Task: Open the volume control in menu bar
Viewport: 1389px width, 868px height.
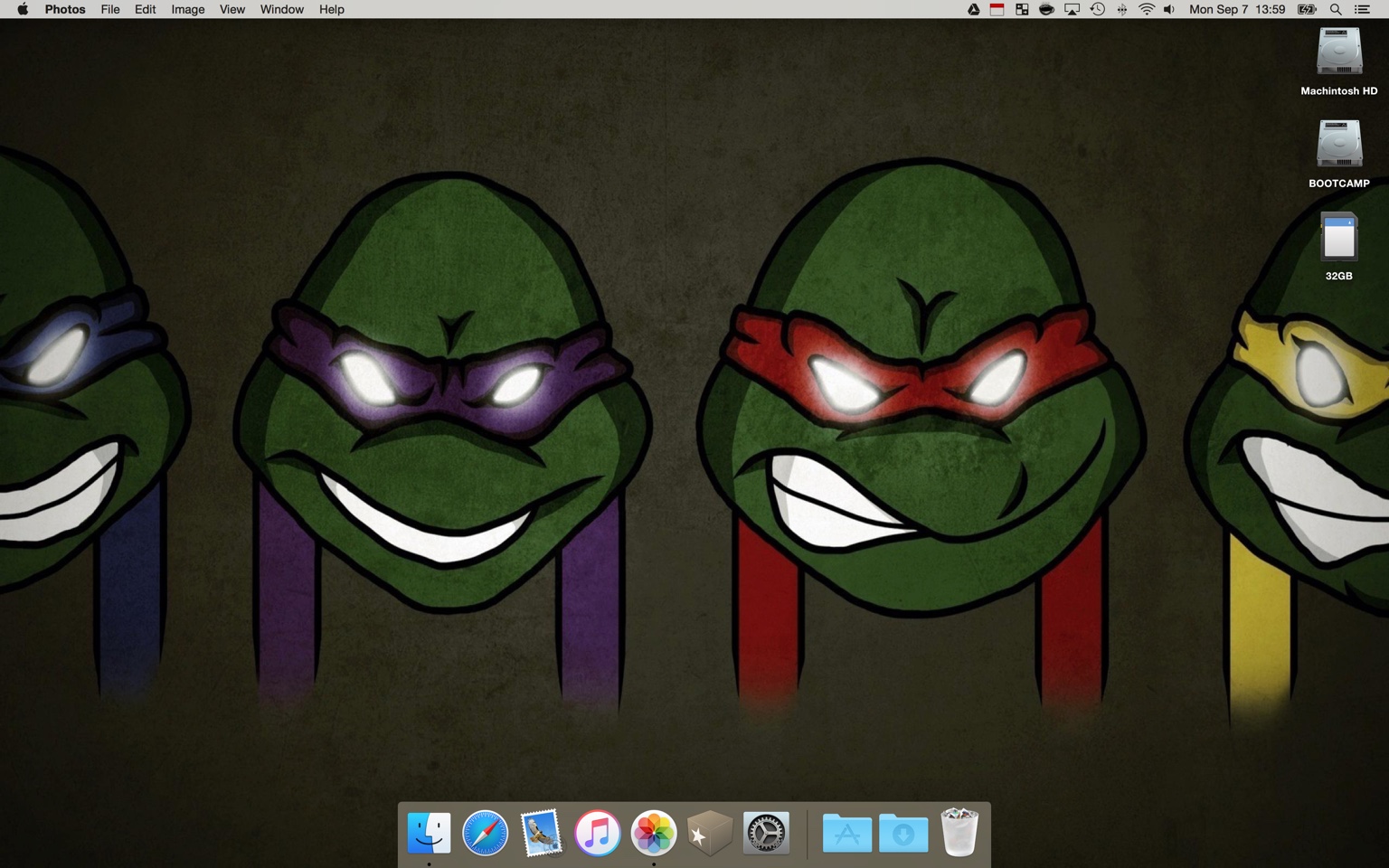Action: click(1169, 9)
